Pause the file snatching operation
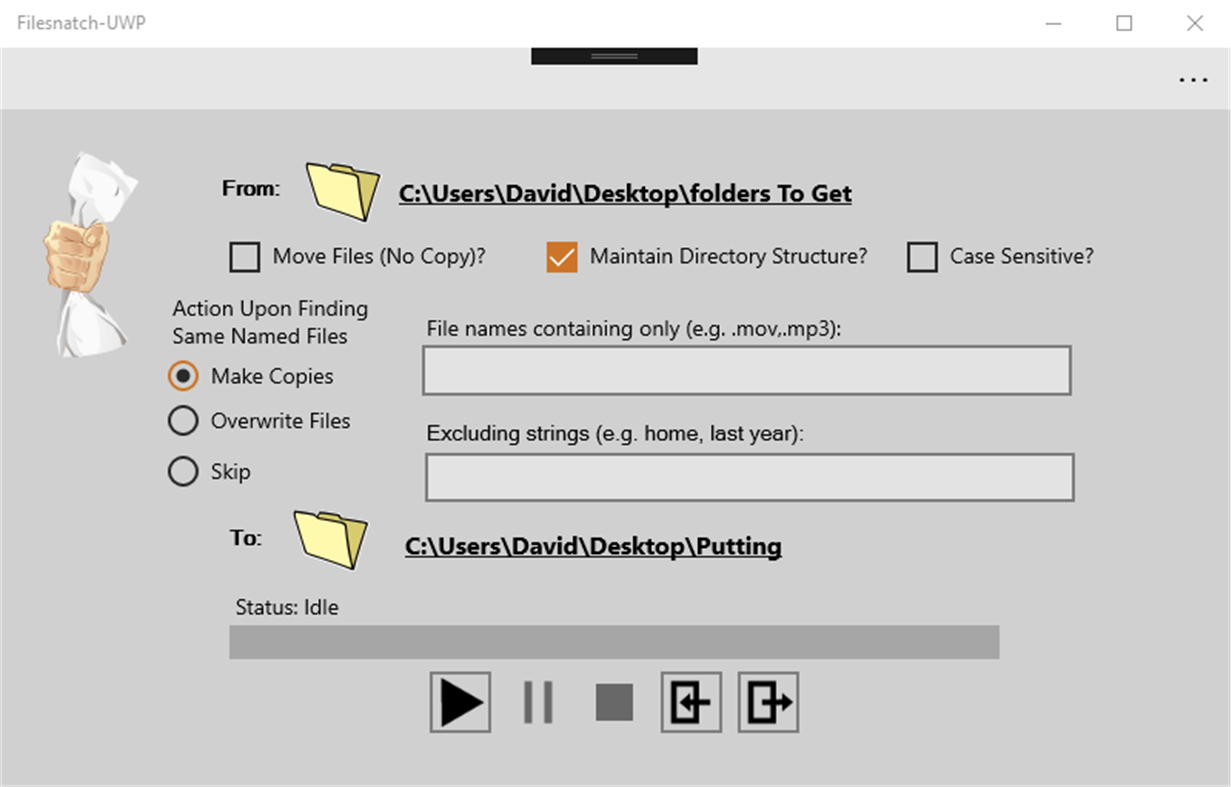This screenshot has width=1231, height=787. pos(538,701)
